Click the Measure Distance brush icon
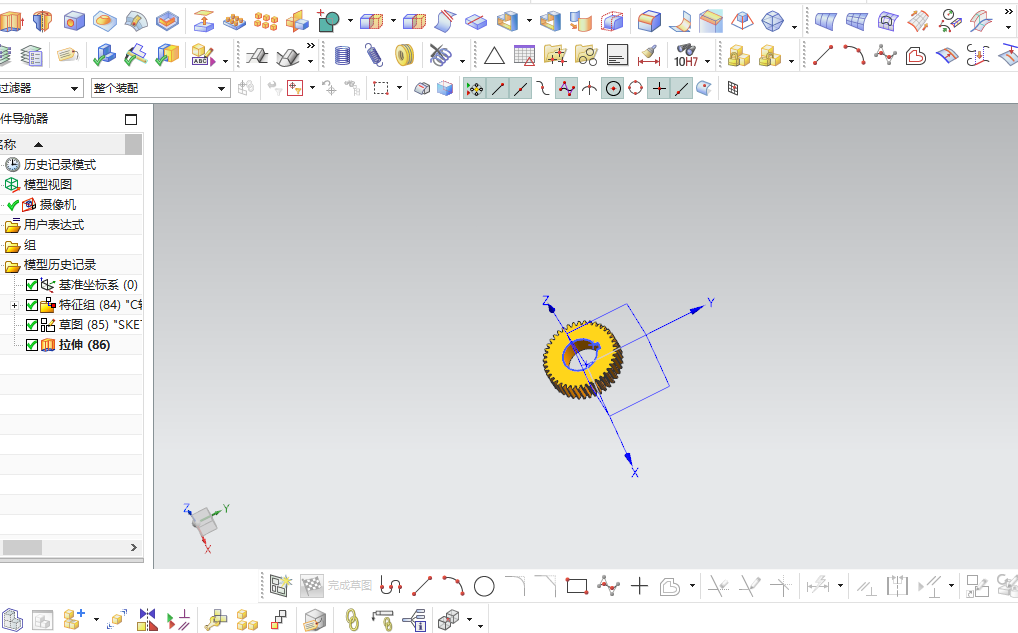 [648, 56]
